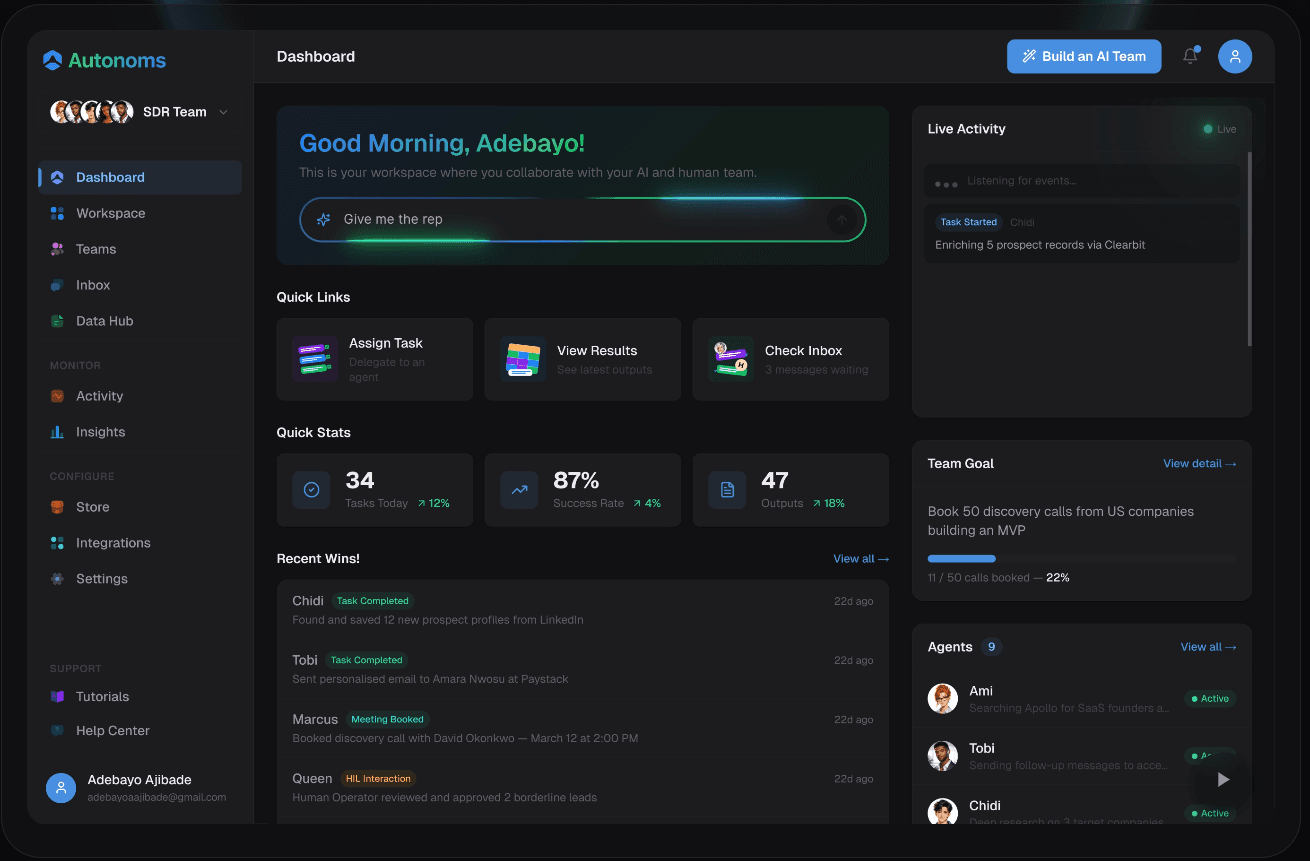1310x861 pixels.
Task: Click Ami's agent avatar
Action: click(942, 698)
